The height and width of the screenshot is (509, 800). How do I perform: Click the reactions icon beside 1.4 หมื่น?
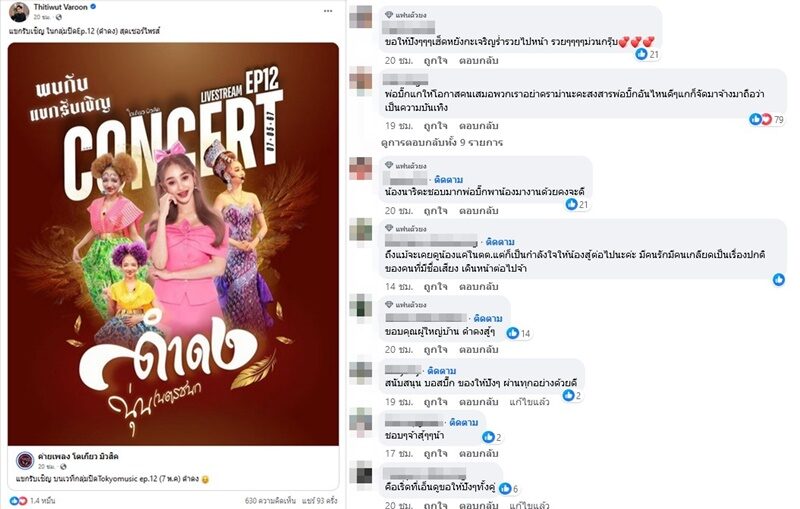(x=18, y=500)
